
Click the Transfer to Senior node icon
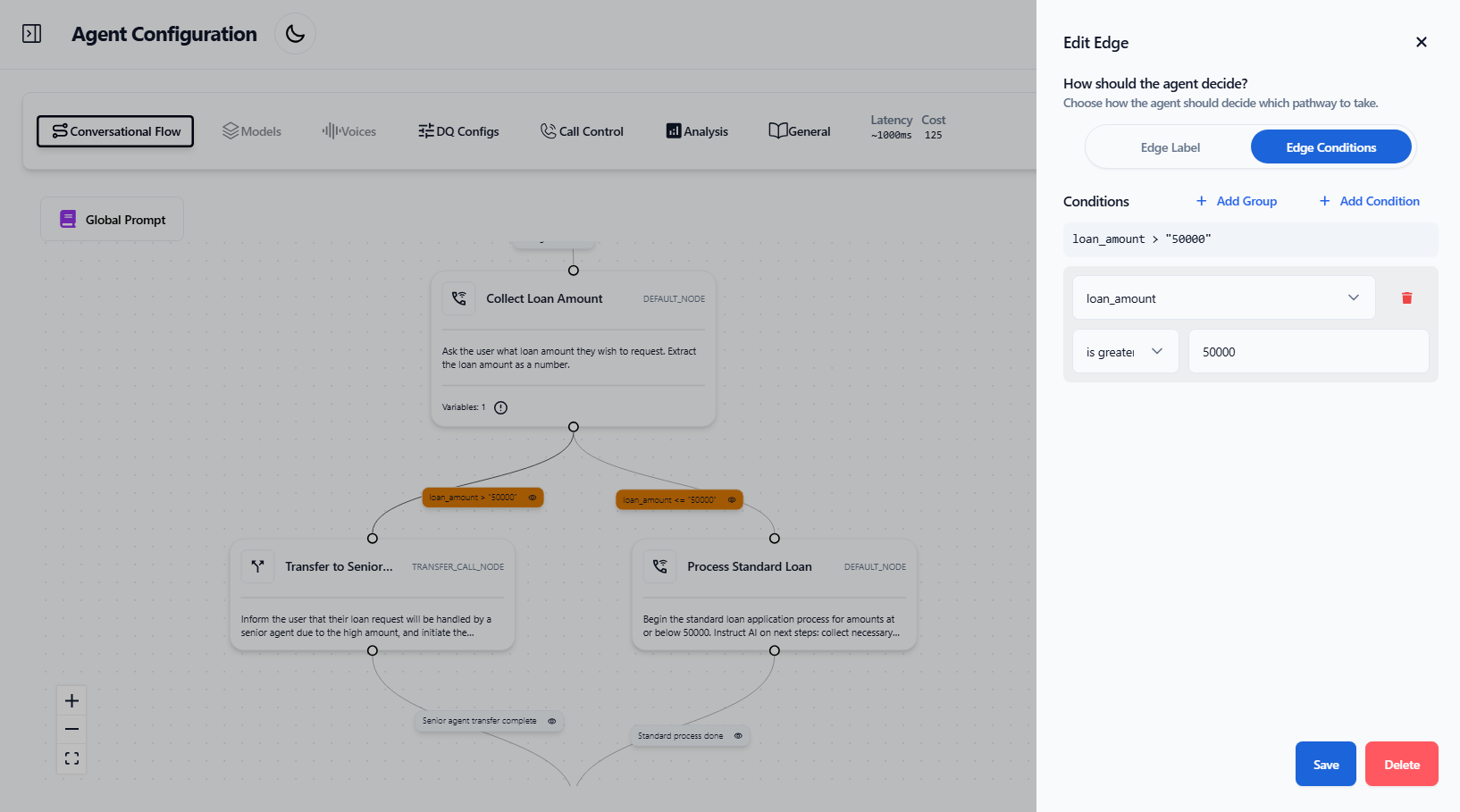tap(258, 566)
